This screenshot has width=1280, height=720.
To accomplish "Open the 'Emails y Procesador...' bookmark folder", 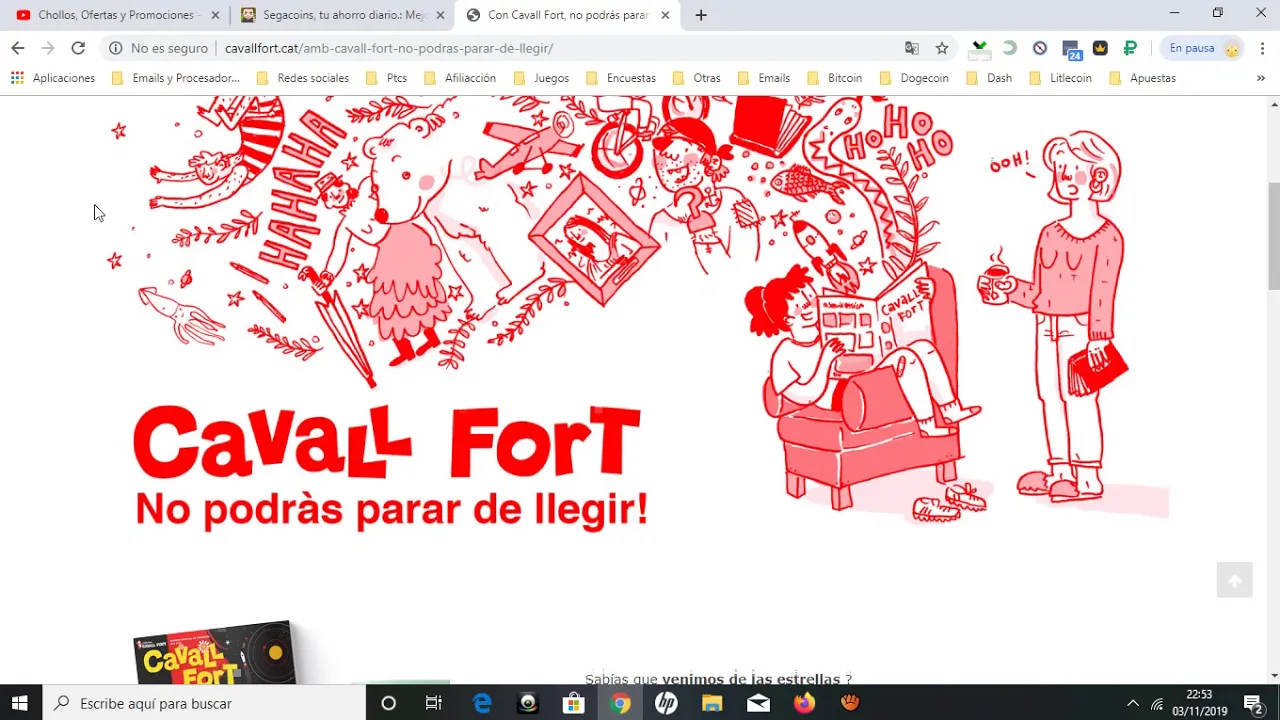I will [176, 78].
